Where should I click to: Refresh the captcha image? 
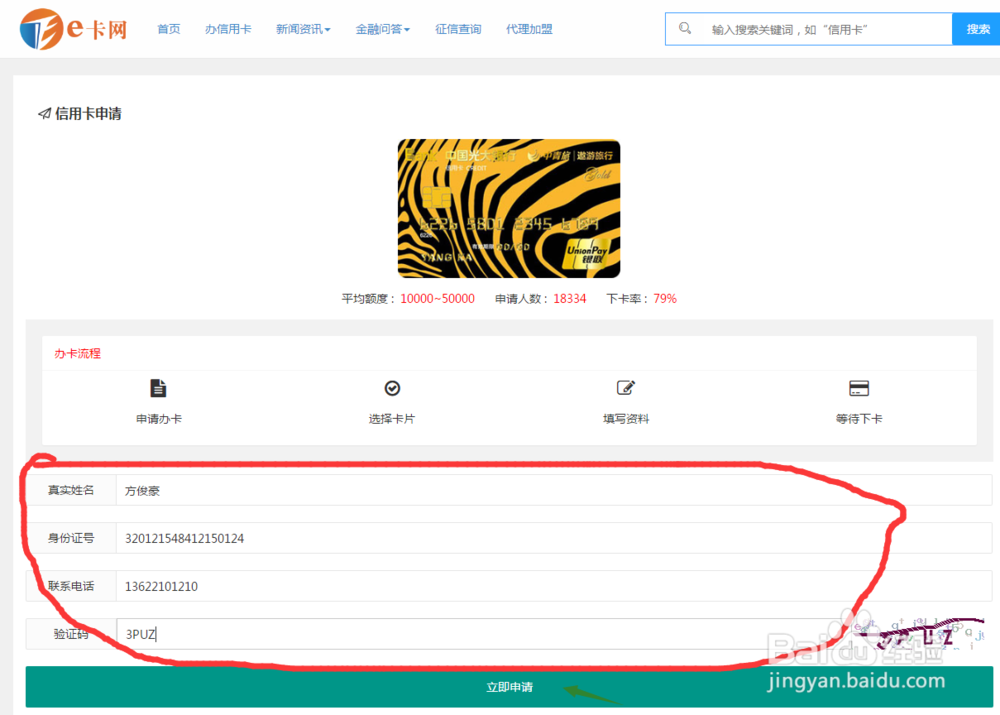pyautogui.click(x=918, y=633)
